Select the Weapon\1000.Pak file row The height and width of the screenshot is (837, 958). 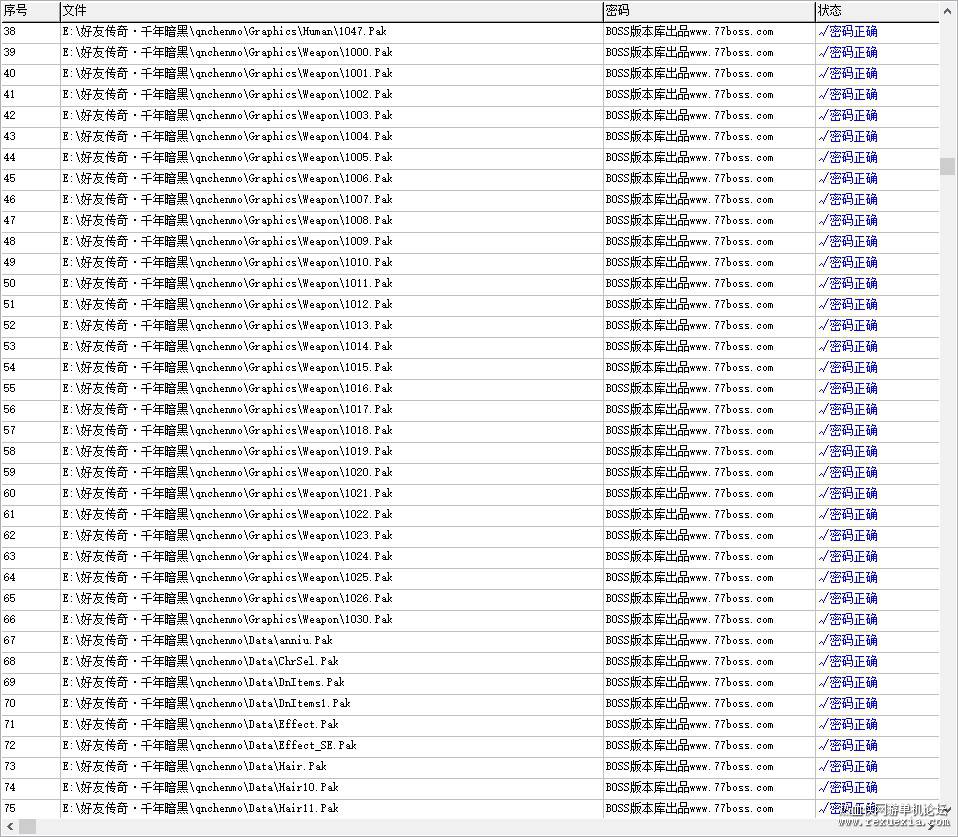click(470, 53)
